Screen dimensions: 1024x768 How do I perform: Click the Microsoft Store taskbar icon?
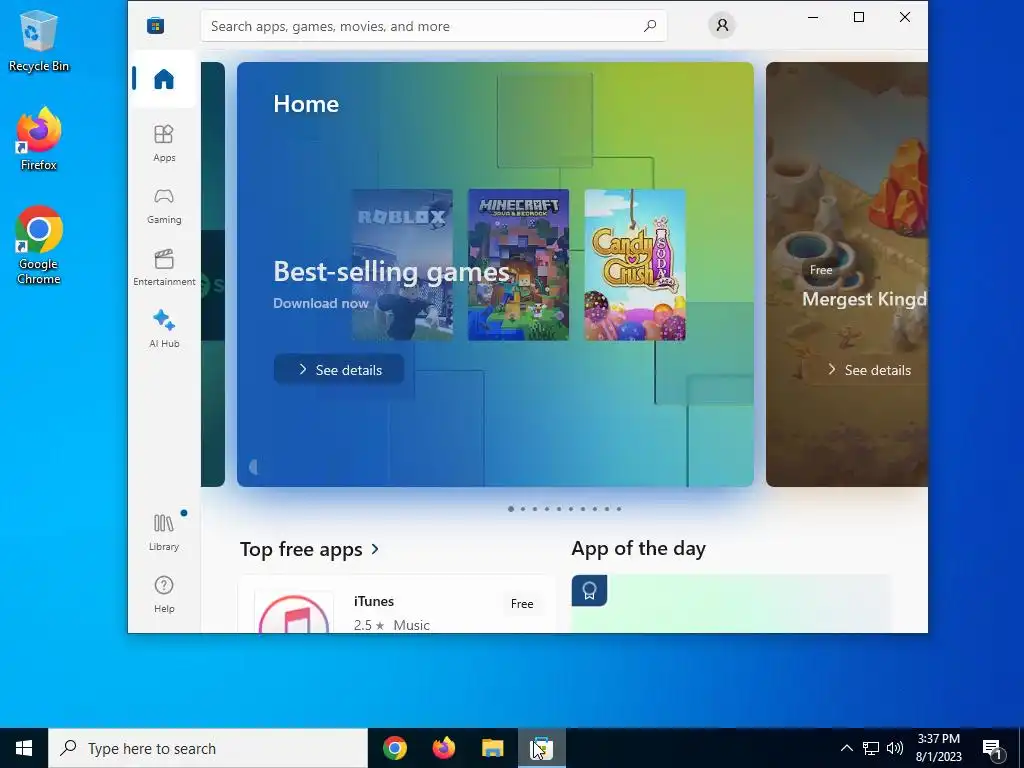pyautogui.click(x=542, y=748)
